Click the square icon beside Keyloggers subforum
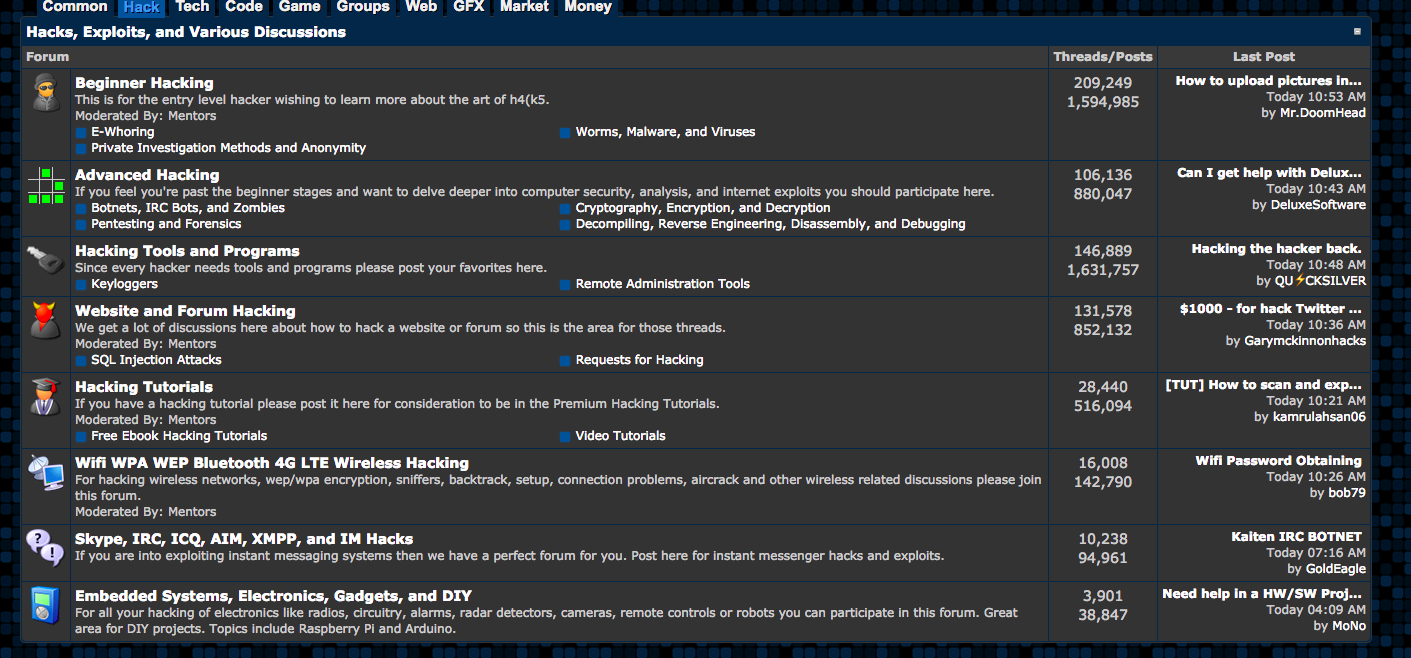Screen dimensions: 1411x658 coord(79,284)
